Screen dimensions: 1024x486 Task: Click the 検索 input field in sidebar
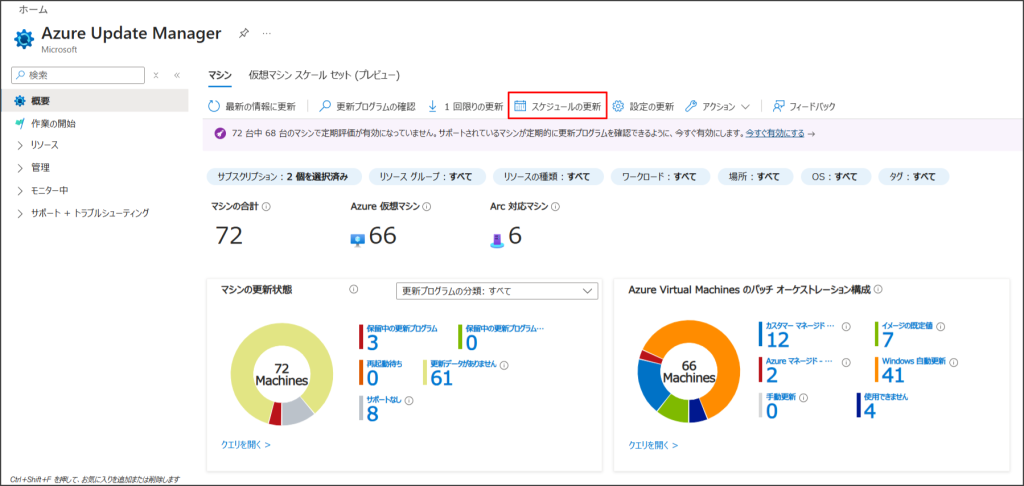pyautogui.click(x=80, y=75)
